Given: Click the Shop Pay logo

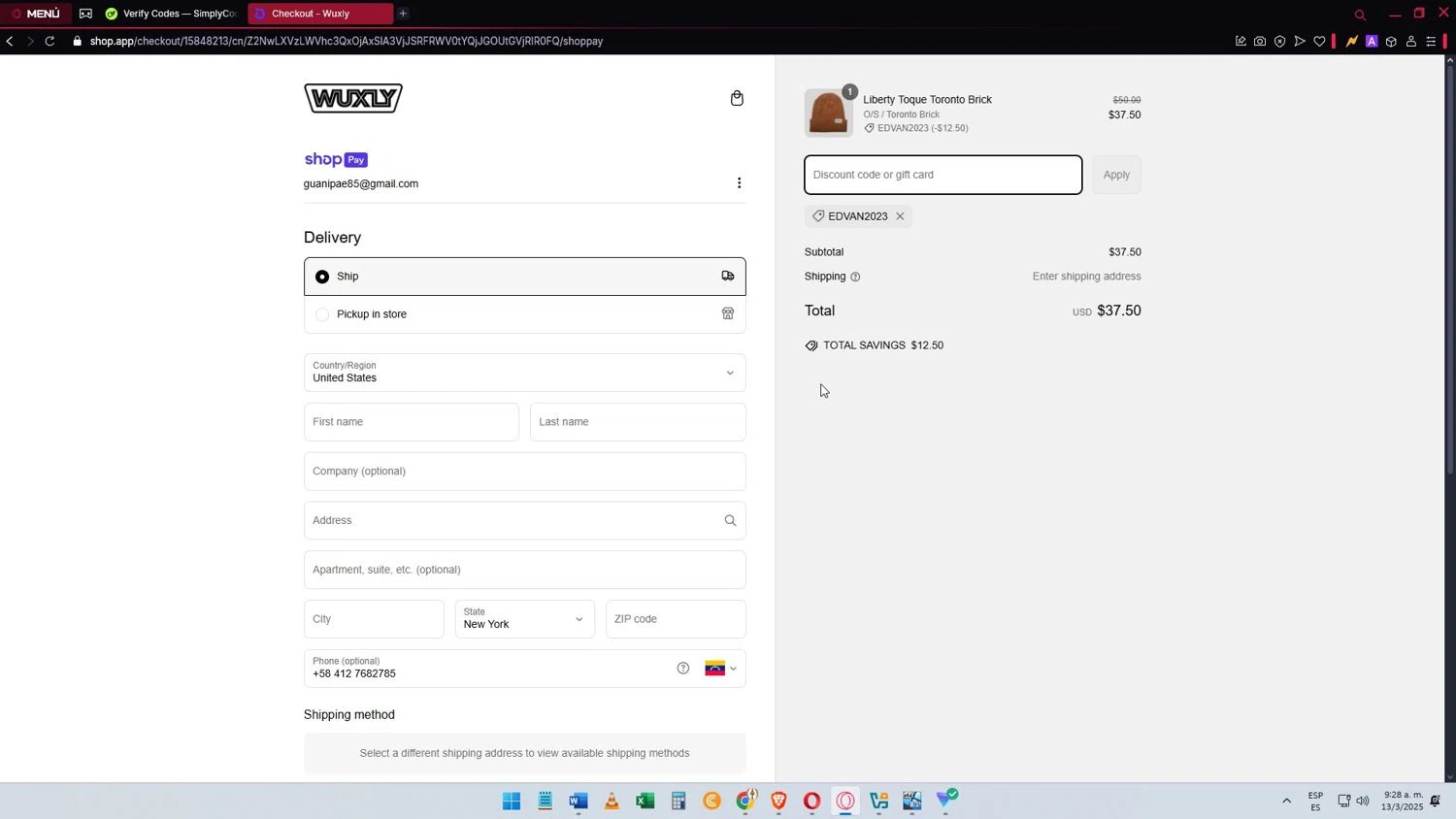Looking at the screenshot, I should point(336,160).
